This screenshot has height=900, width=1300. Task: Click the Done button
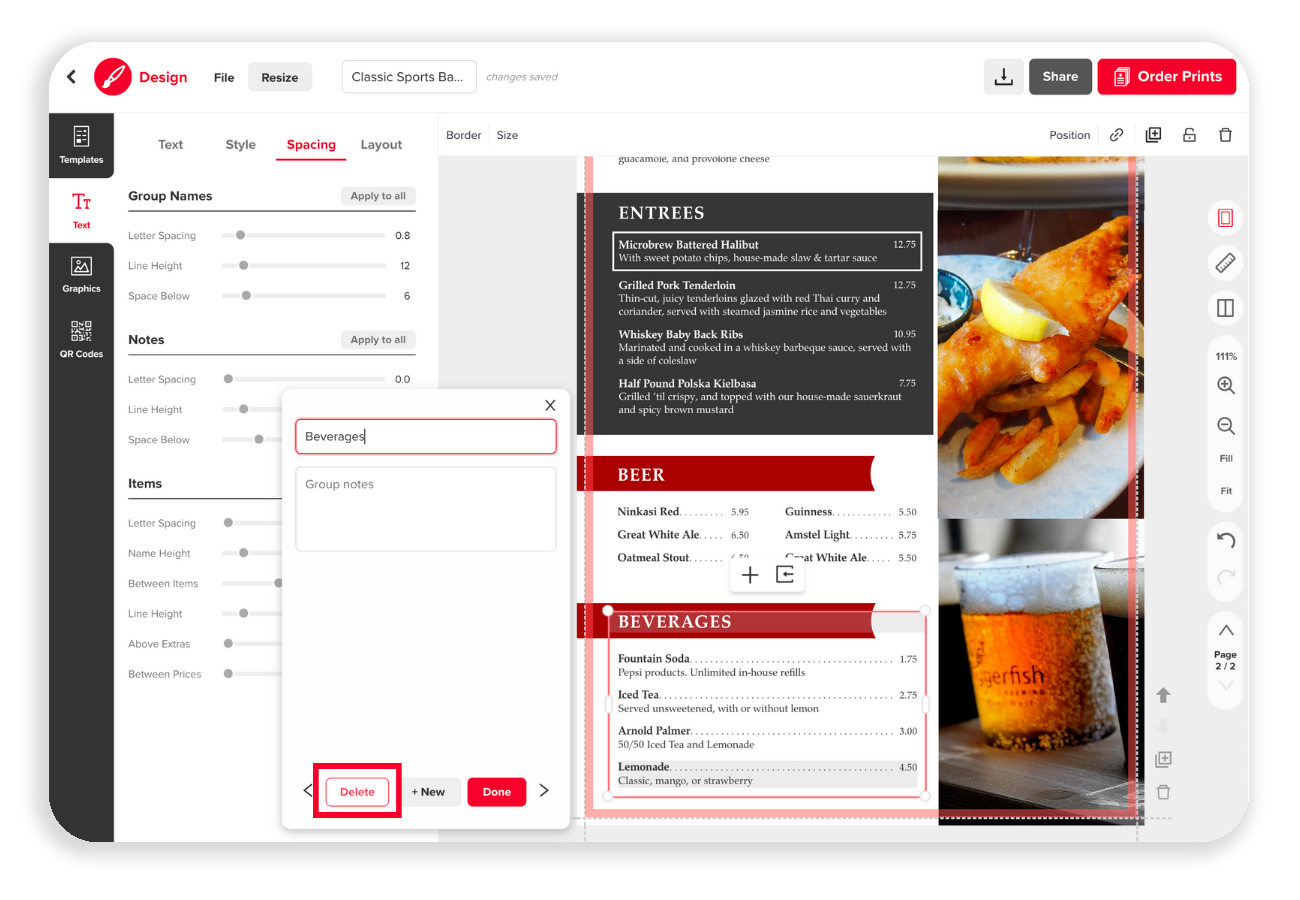point(497,791)
